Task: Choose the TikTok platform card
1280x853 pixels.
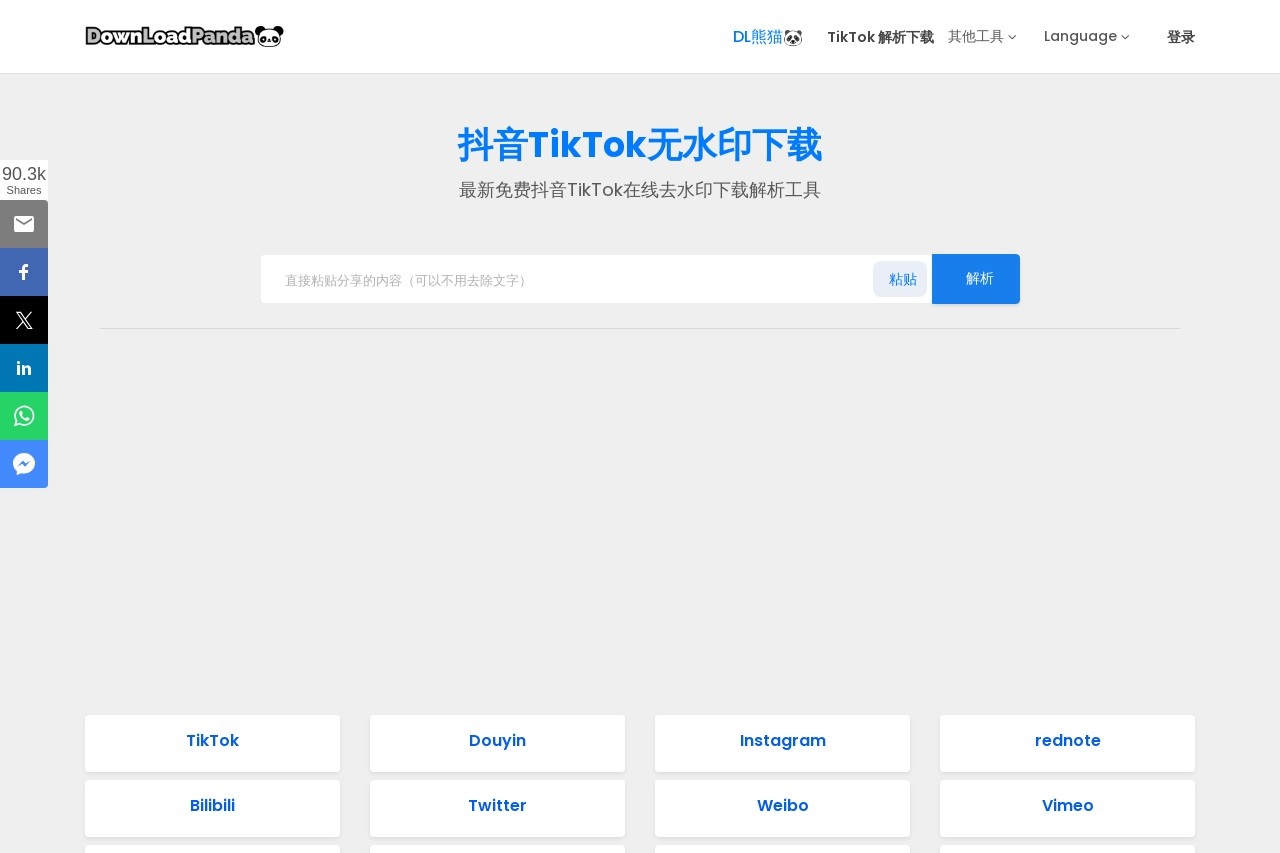Action: pyautogui.click(x=212, y=742)
